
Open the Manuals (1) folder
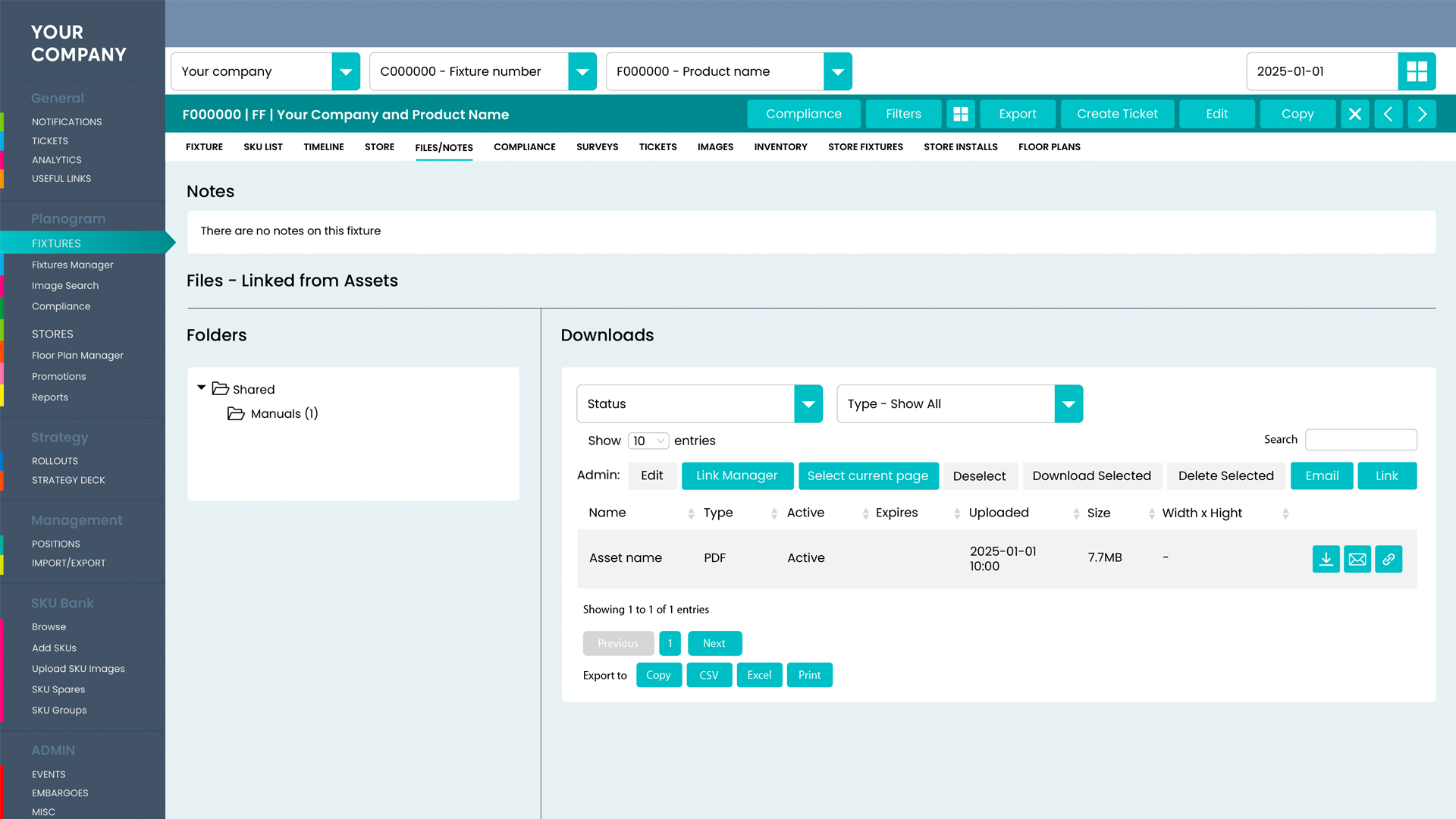[x=273, y=413]
